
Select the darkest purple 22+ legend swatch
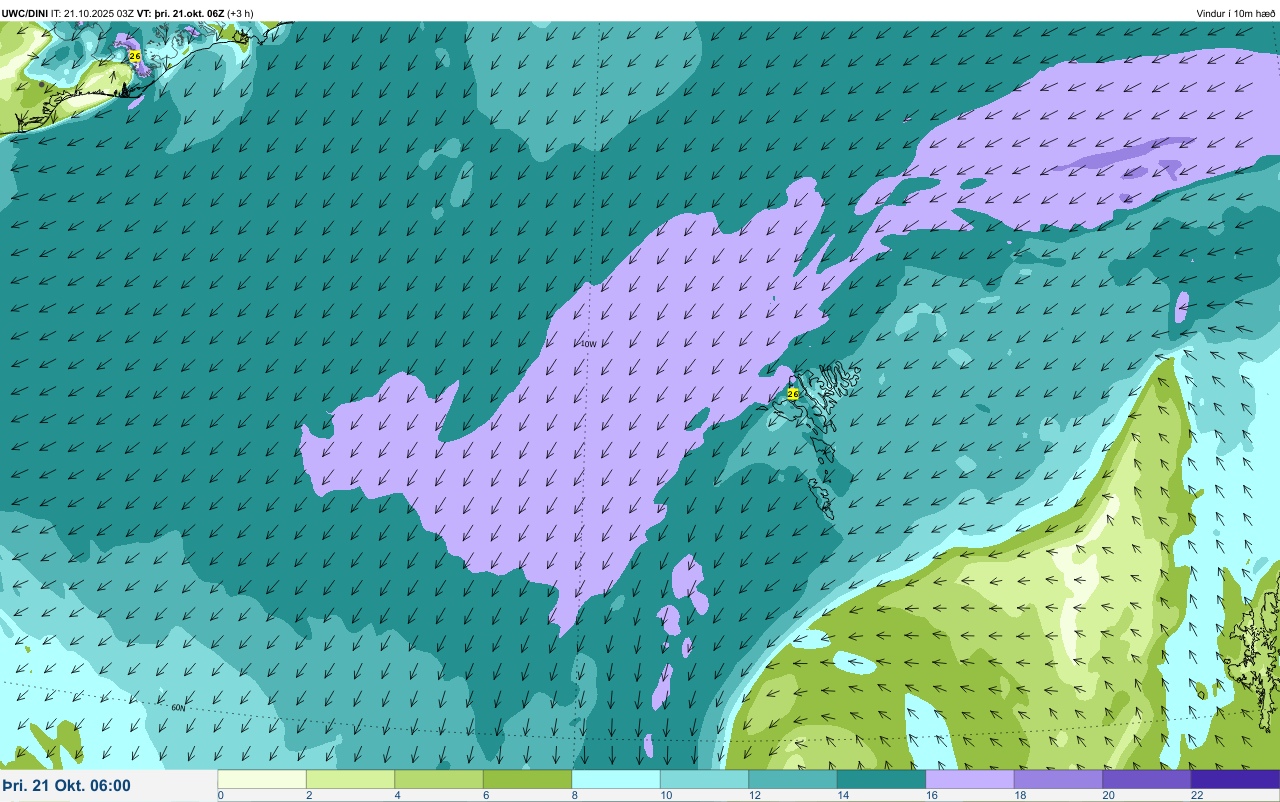1235,779
